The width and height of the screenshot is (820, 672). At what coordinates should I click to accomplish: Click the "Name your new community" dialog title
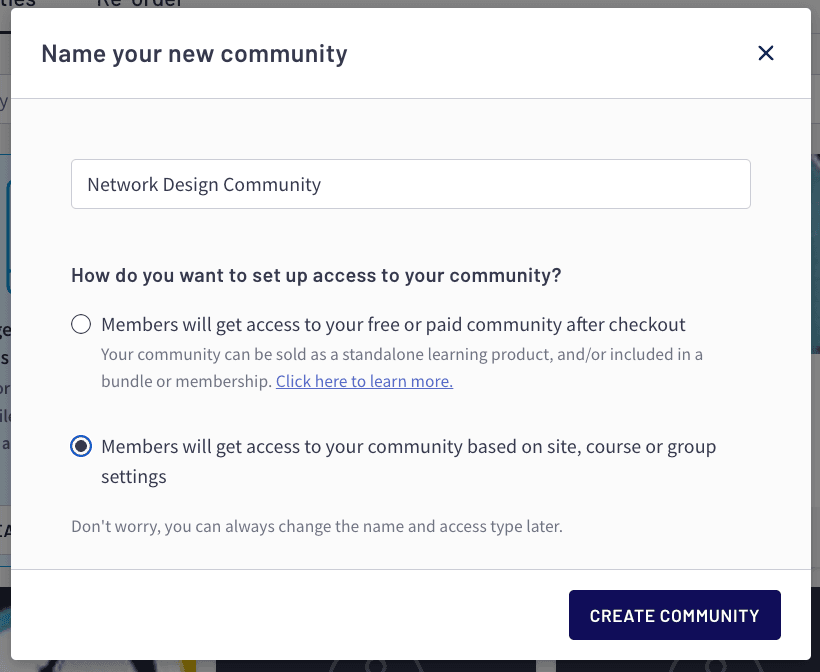194,53
